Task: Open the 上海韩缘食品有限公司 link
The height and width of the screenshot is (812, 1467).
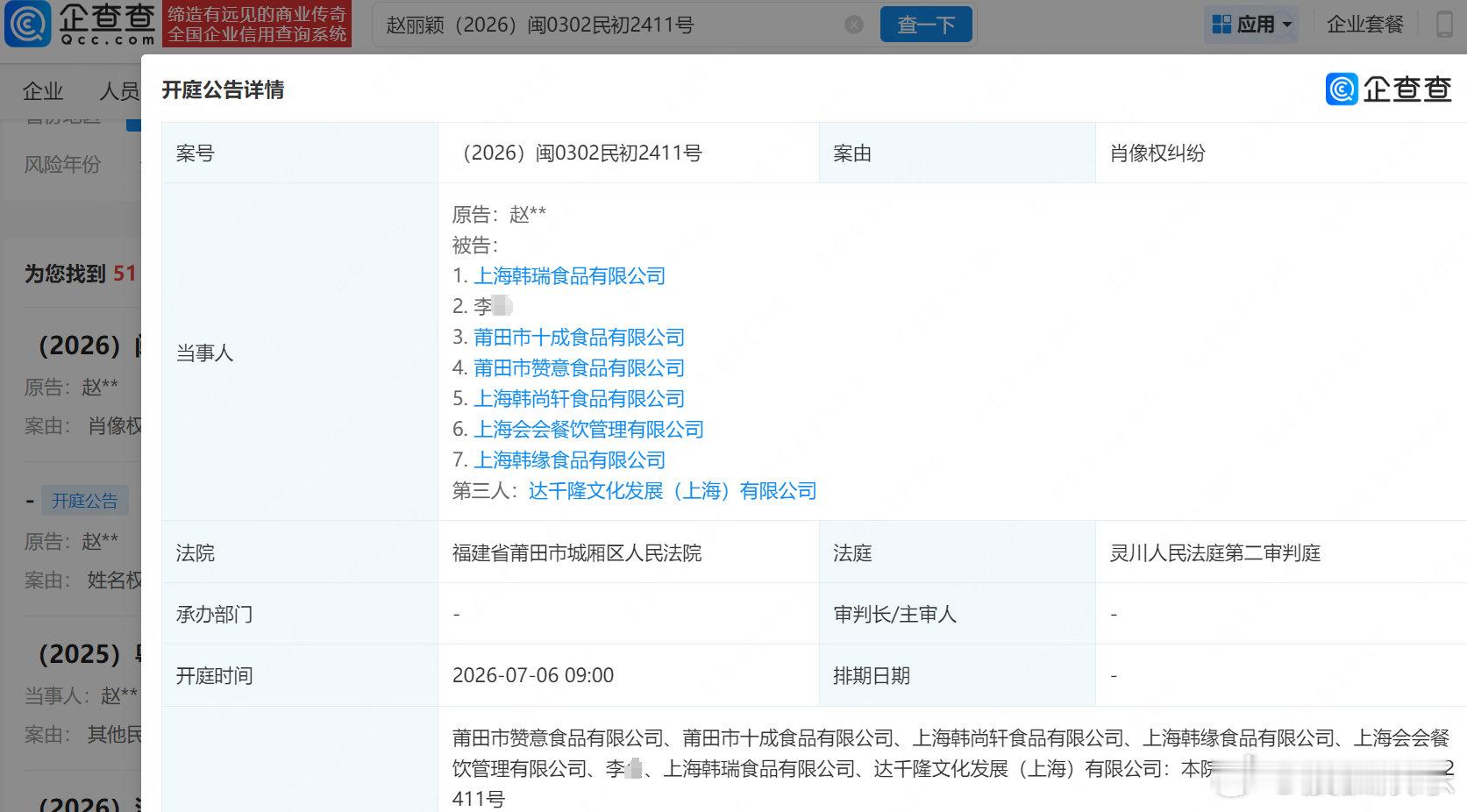Action: pyautogui.click(x=570, y=460)
